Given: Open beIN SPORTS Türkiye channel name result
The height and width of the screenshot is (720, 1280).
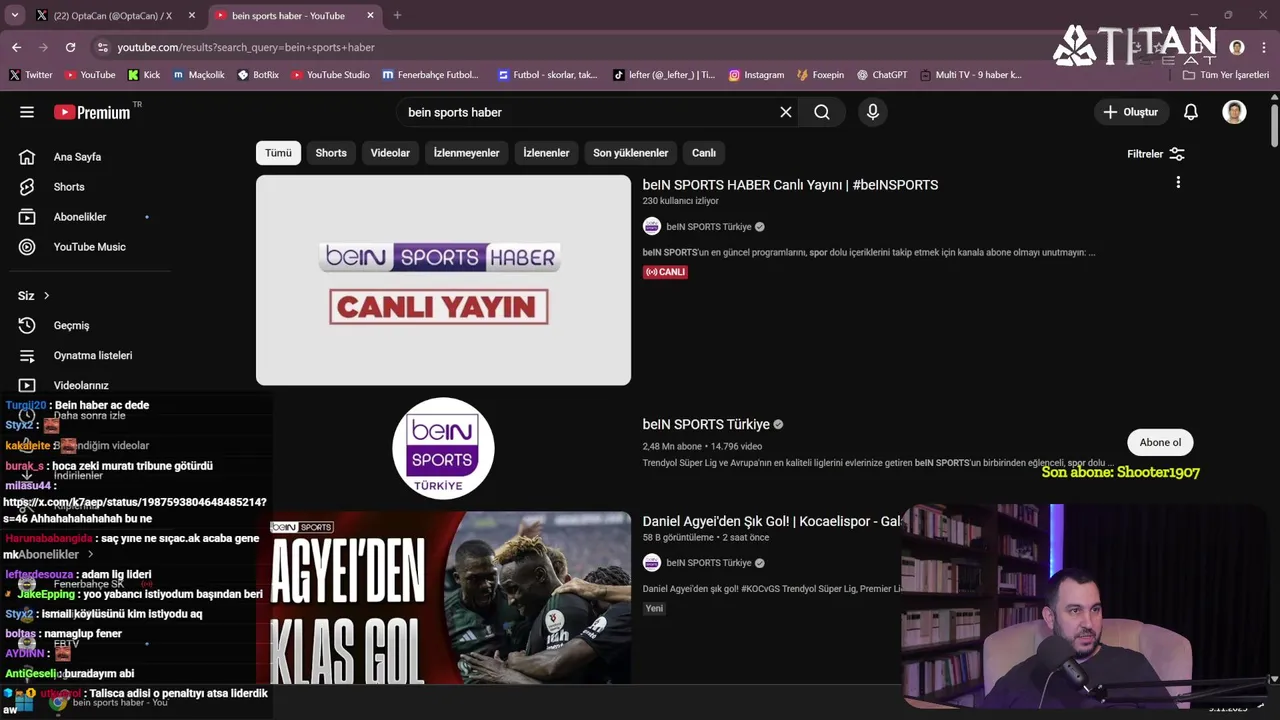Looking at the screenshot, I should (706, 424).
